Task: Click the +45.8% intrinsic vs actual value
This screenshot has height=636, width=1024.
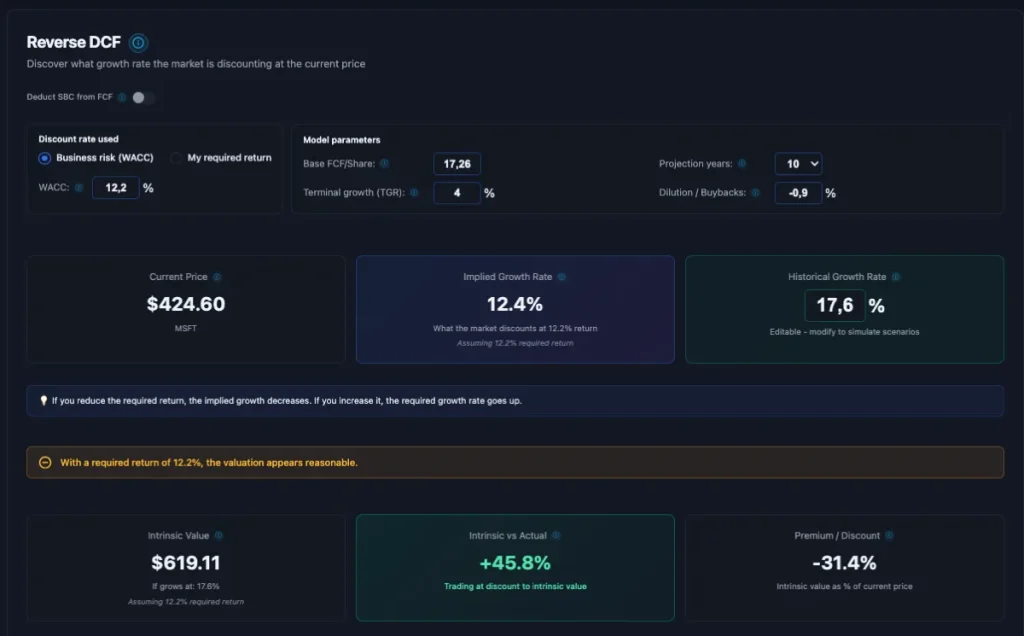Action: tap(515, 563)
